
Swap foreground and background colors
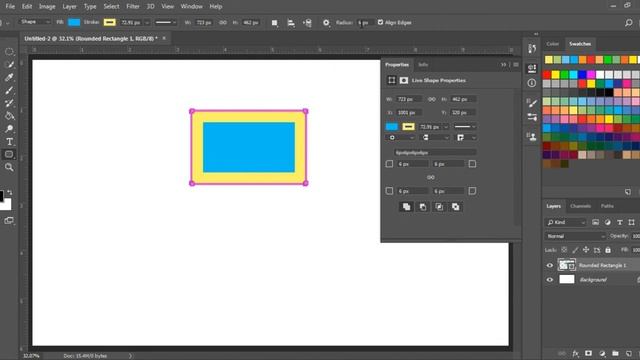tap(10, 192)
